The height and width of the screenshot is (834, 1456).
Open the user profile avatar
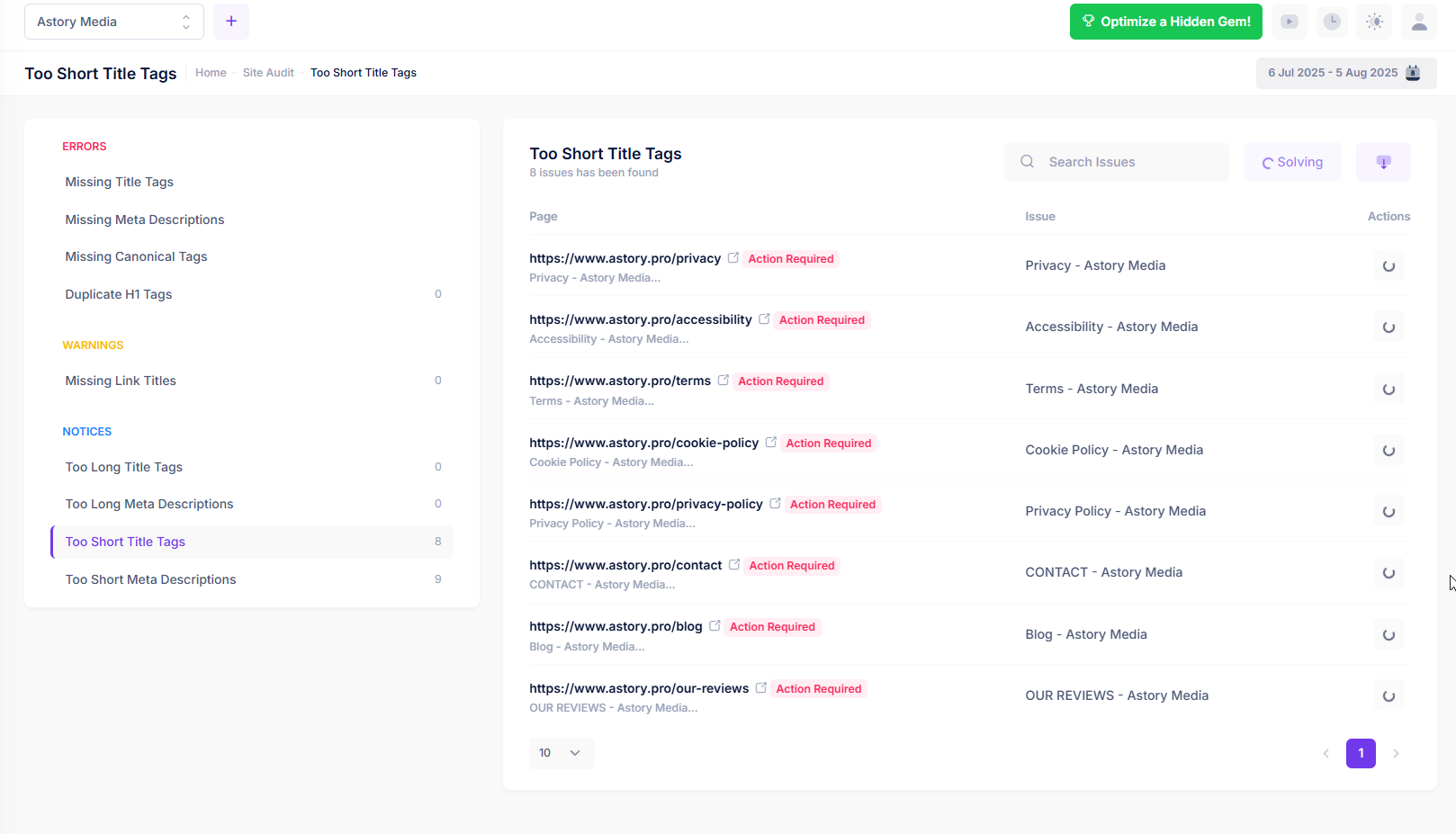click(x=1419, y=22)
